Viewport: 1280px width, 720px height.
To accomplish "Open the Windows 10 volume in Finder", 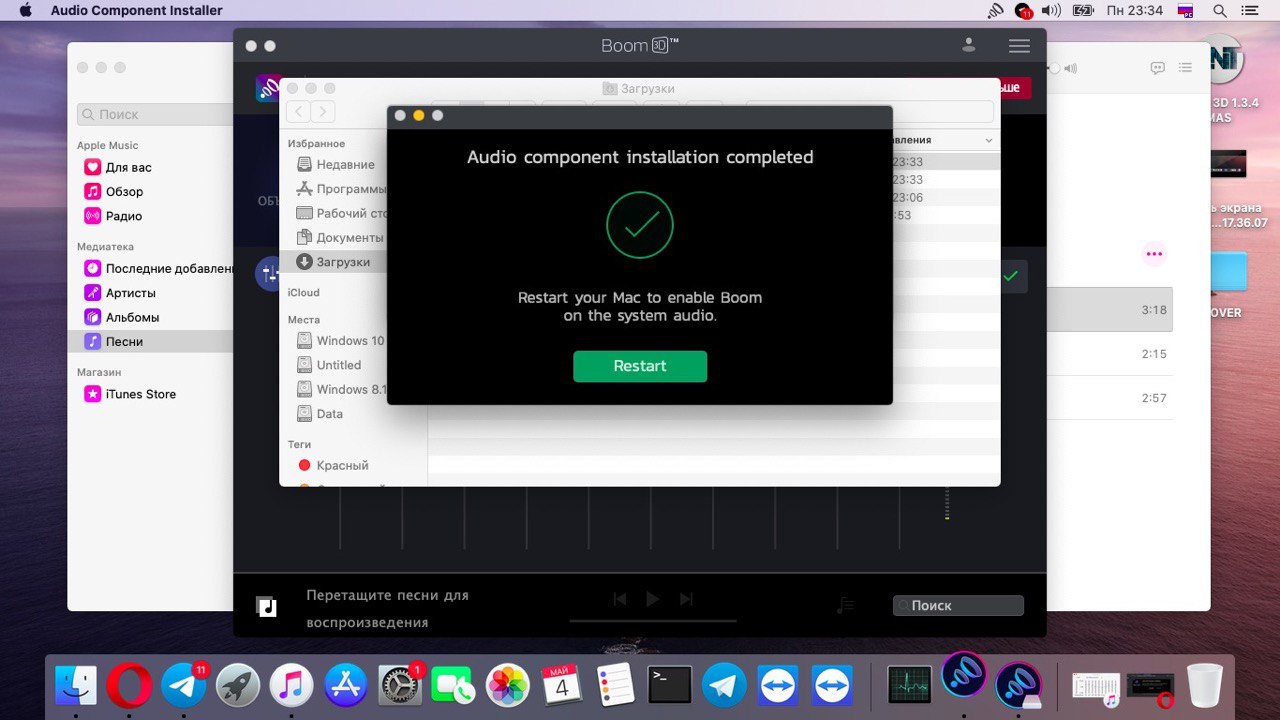I will [x=341, y=341].
